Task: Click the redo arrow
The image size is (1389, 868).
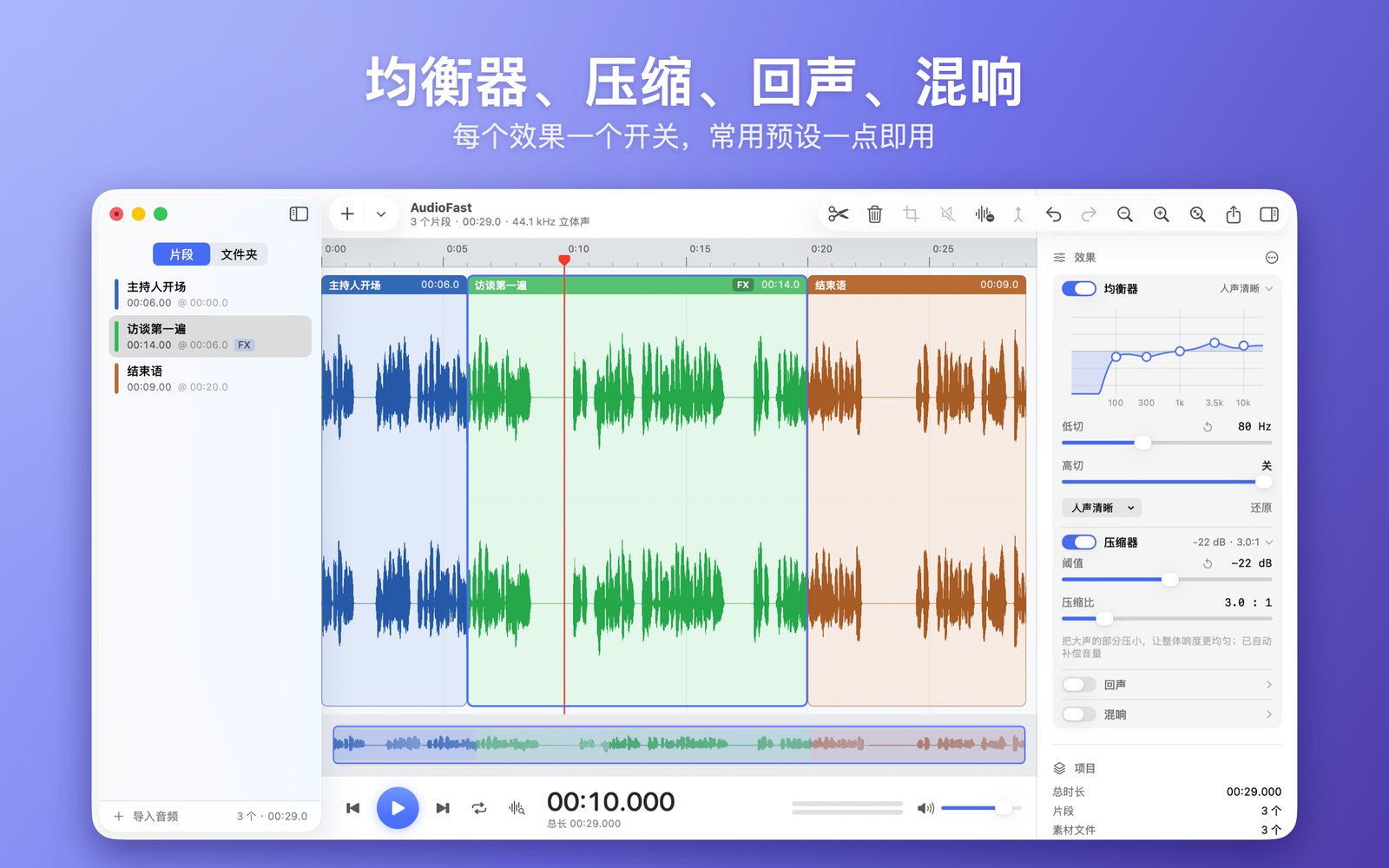Action: (1089, 214)
